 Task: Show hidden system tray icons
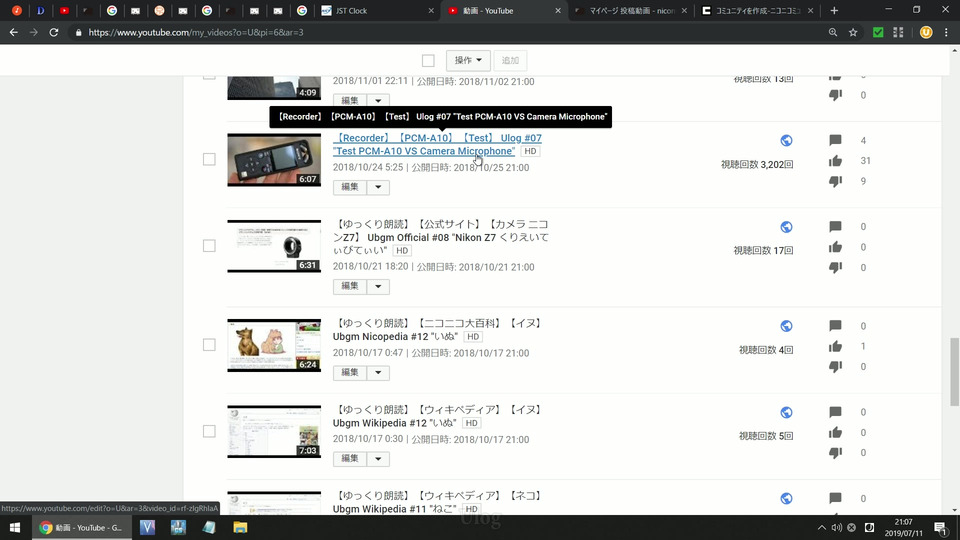822,527
